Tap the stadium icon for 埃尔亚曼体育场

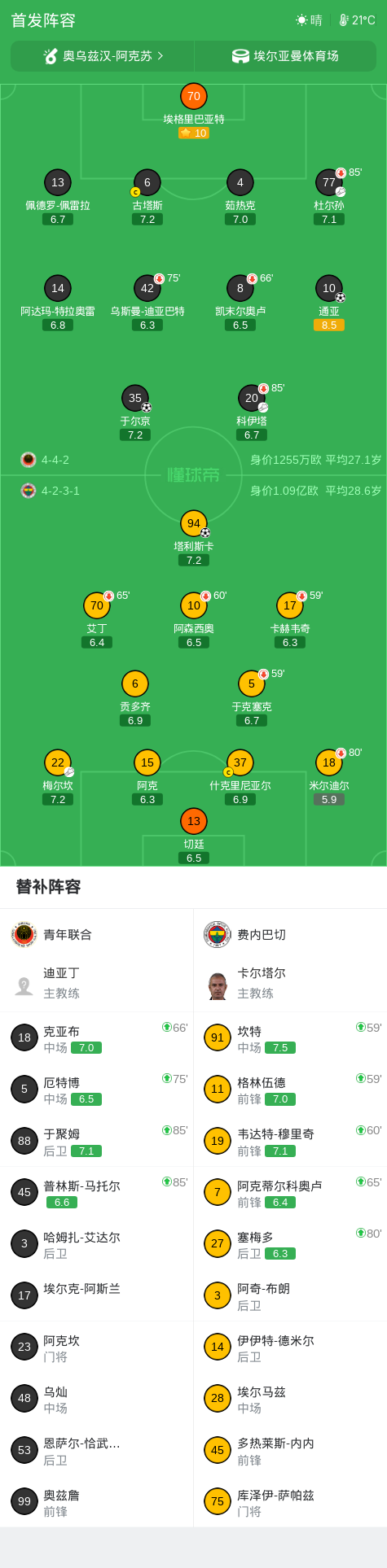[240, 56]
